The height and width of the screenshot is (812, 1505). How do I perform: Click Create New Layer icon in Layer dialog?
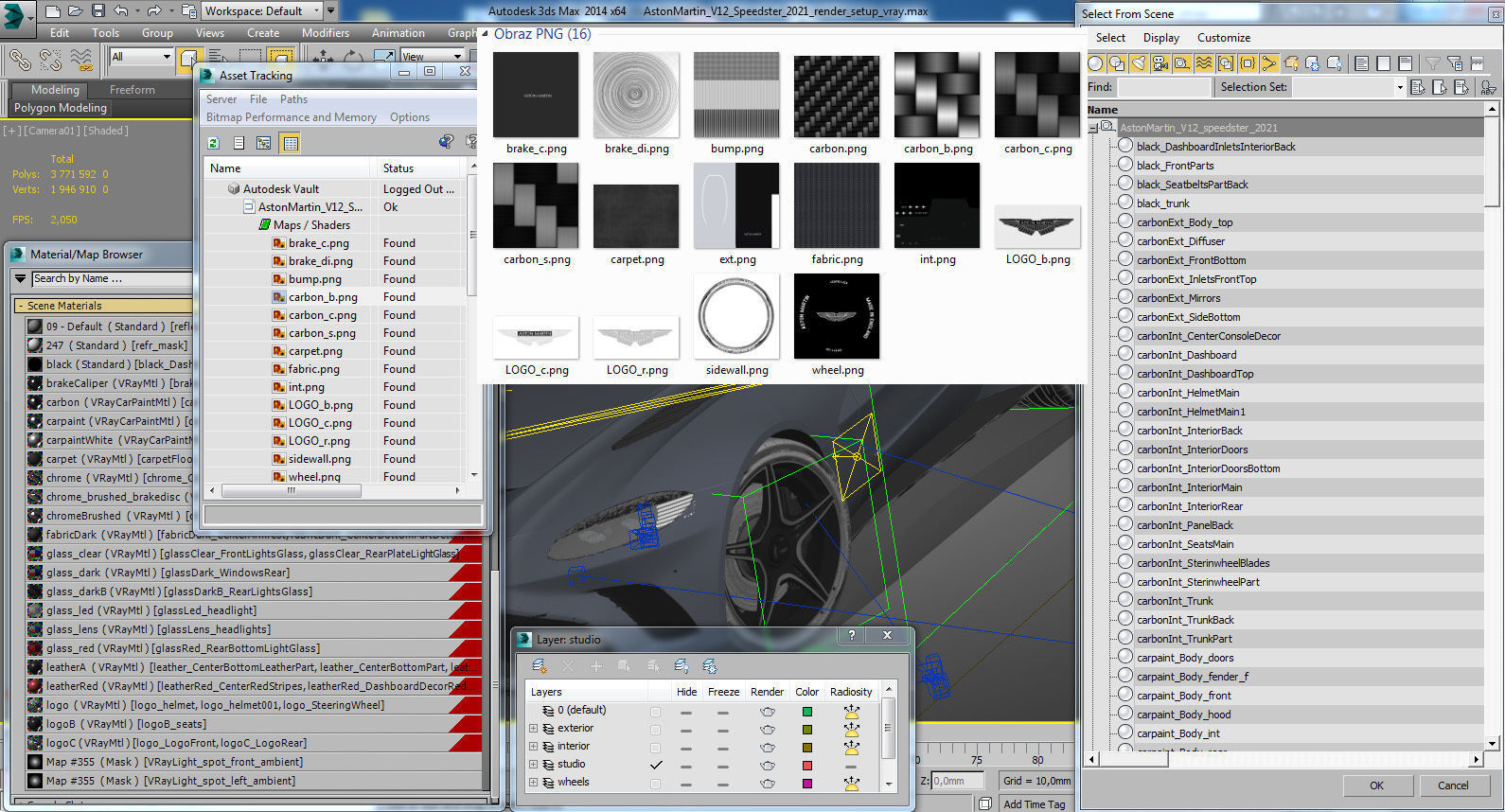(x=539, y=666)
